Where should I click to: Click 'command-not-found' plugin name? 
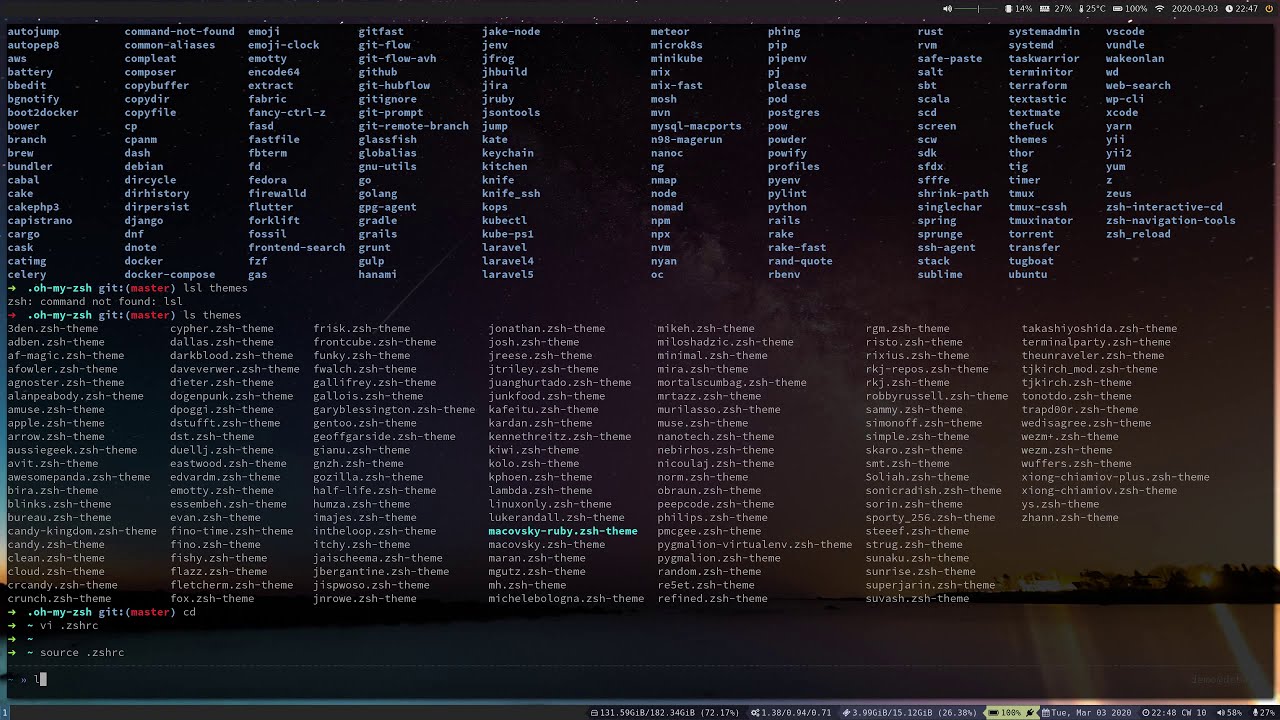click(x=179, y=32)
